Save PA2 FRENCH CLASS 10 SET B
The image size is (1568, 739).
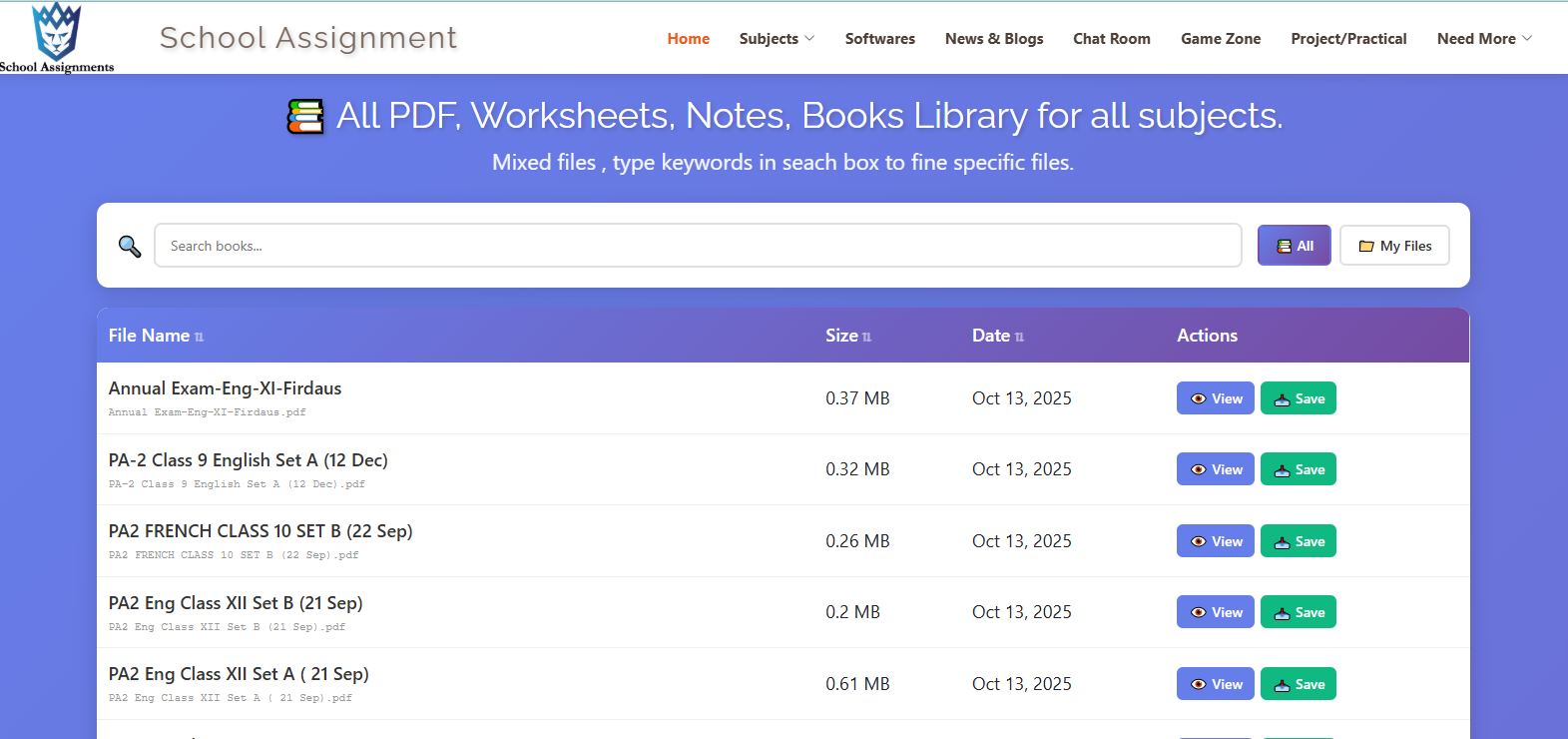1299,541
